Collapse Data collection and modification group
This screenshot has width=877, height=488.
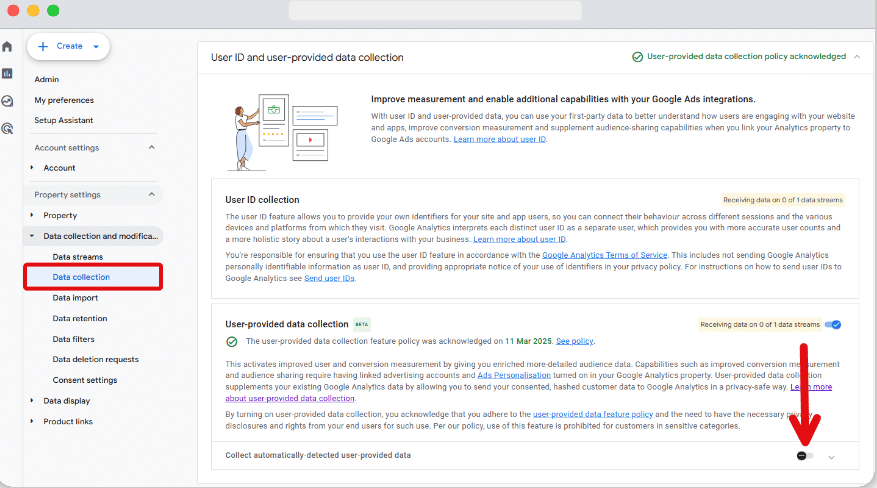click(x=32, y=236)
